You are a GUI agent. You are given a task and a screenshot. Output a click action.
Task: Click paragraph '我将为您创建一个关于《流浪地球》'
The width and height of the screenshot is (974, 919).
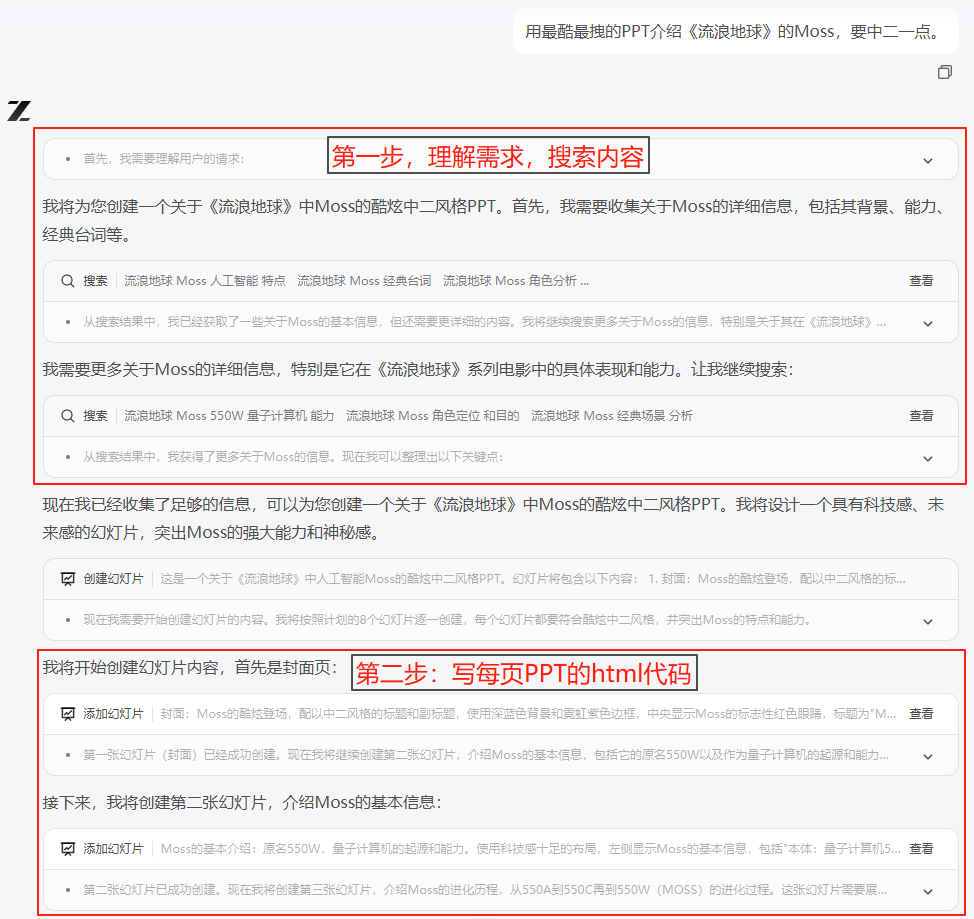[495, 221]
